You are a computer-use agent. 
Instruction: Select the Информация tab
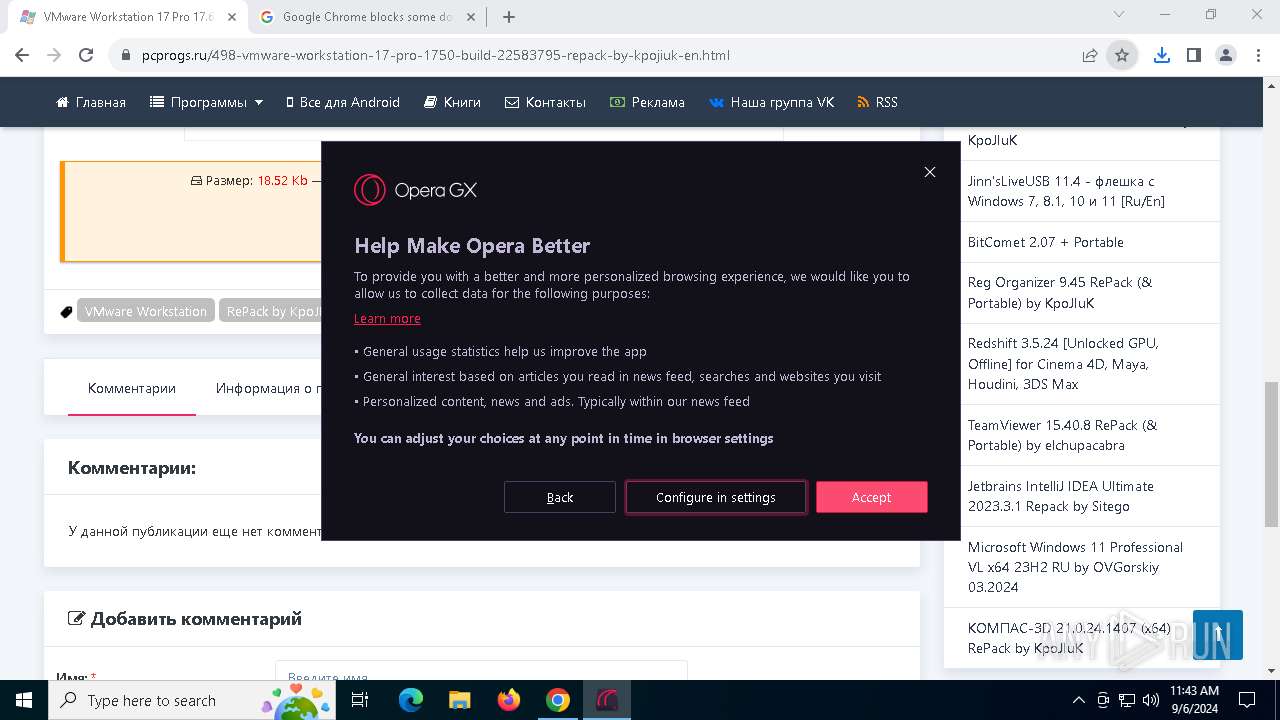tap(268, 388)
